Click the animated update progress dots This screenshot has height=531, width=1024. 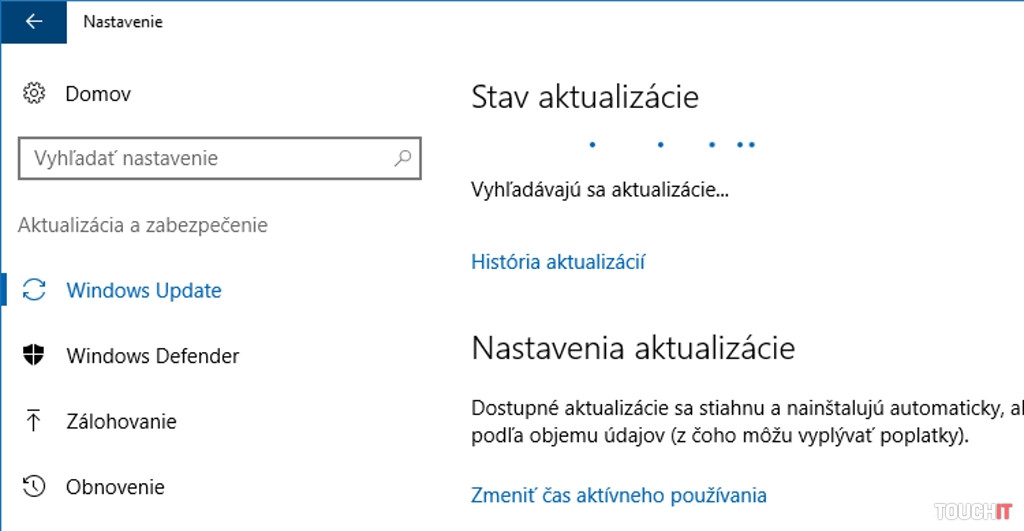pos(672,145)
